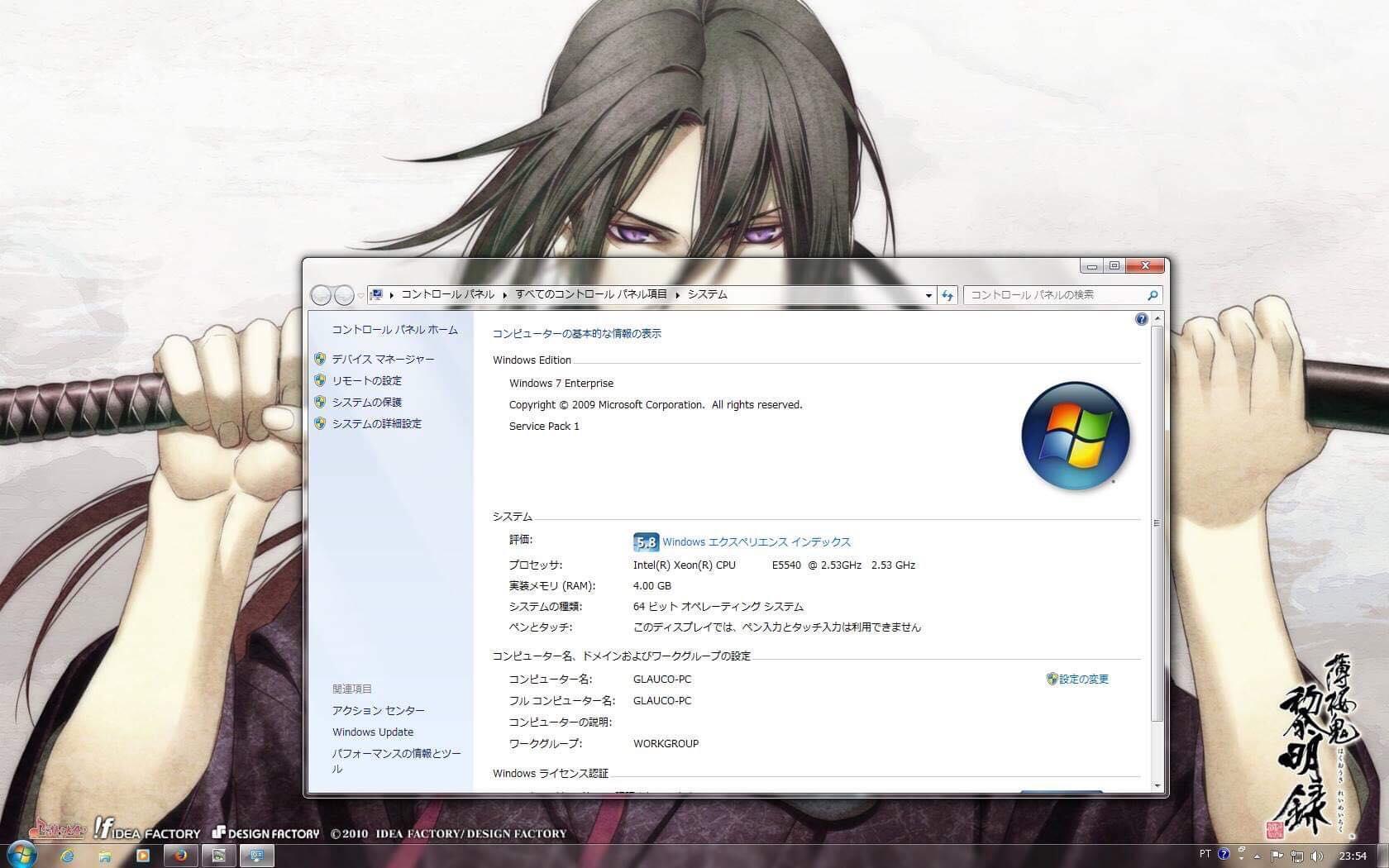
Task: Open アクション センター related link
Action: click(x=378, y=711)
